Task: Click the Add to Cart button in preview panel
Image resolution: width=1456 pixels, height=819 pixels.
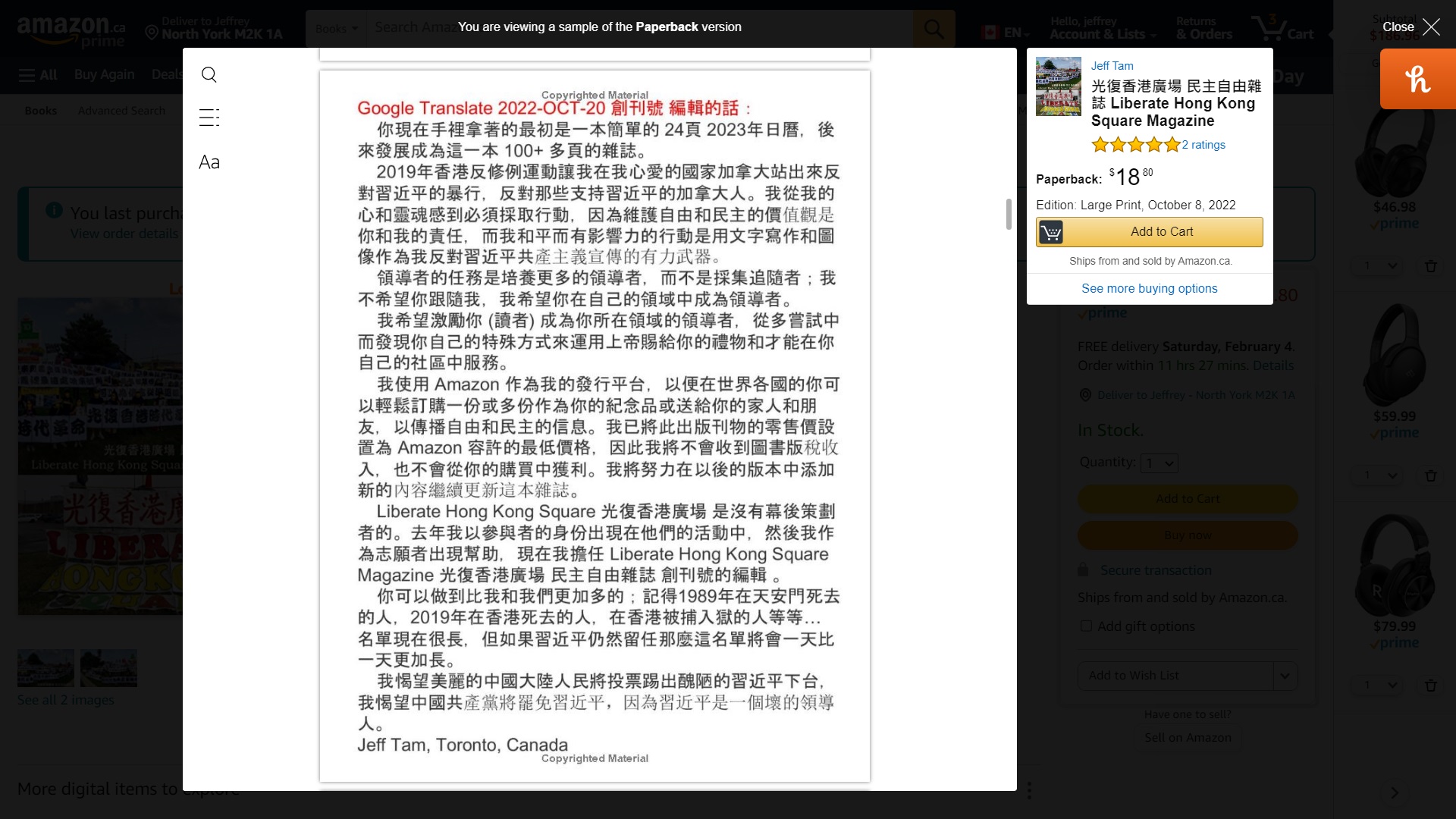Action: pyautogui.click(x=1150, y=232)
